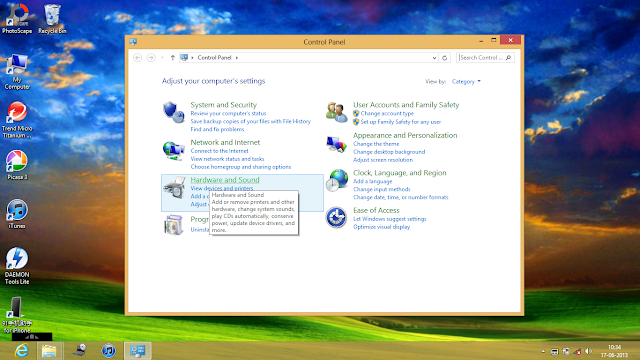Click Change input methods
Screen dimensions: 640x360
point(382,189)
